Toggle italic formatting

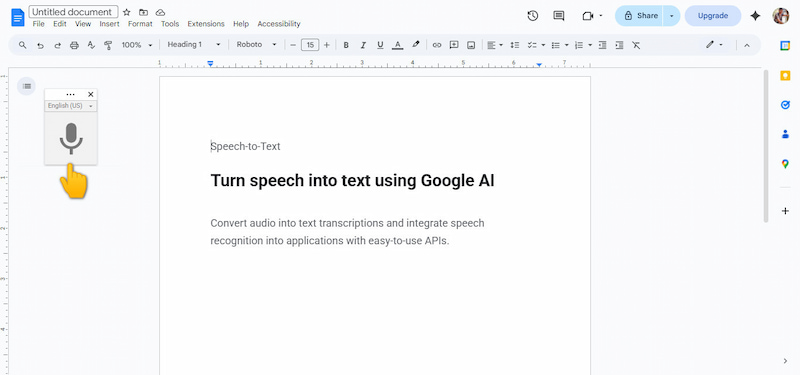(363, 45)
